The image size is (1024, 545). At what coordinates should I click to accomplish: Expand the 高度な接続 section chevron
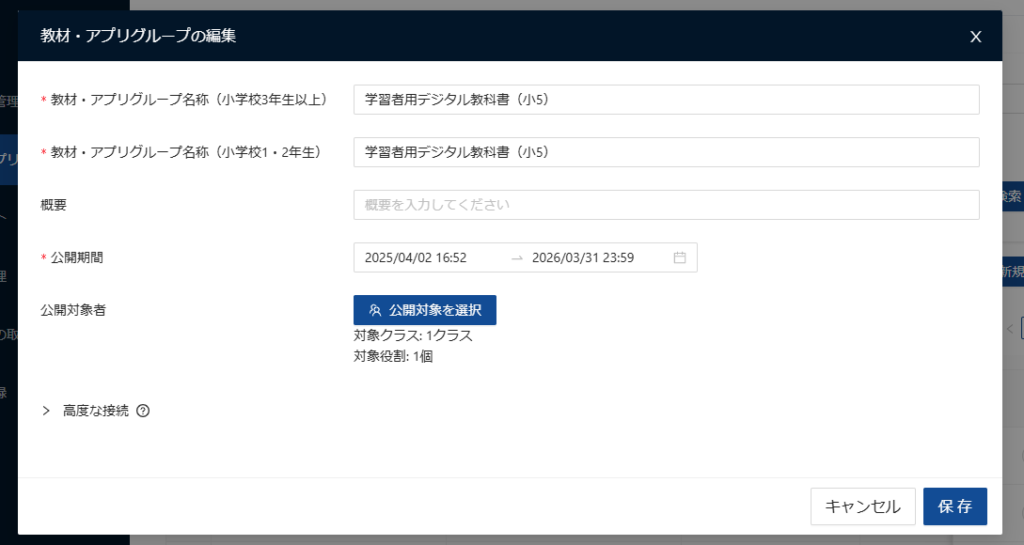pos(46,411)
